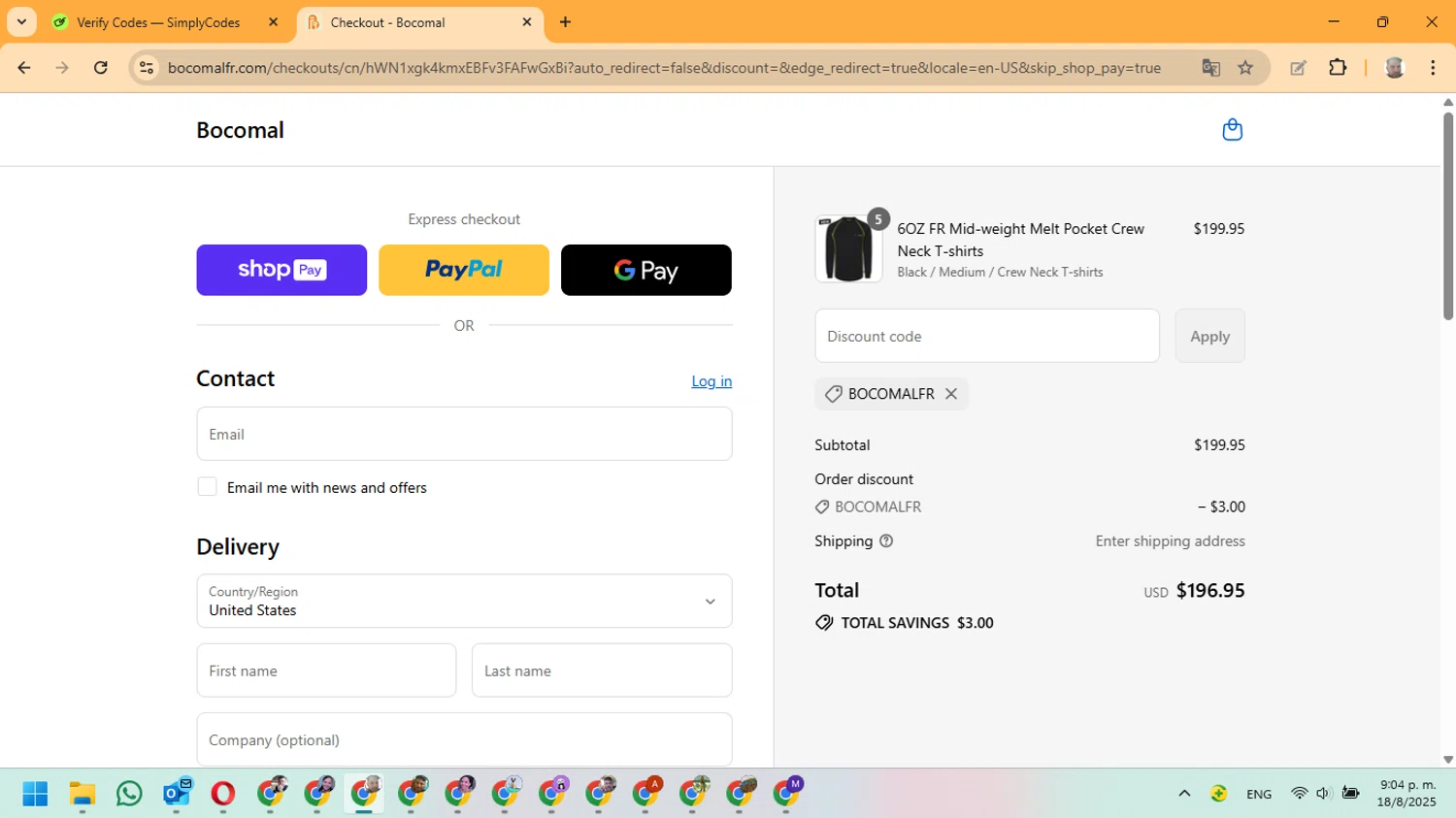Viewport: 1456px width, 818px height.
Task: Go forward in browser history
Action: point(62,68)
